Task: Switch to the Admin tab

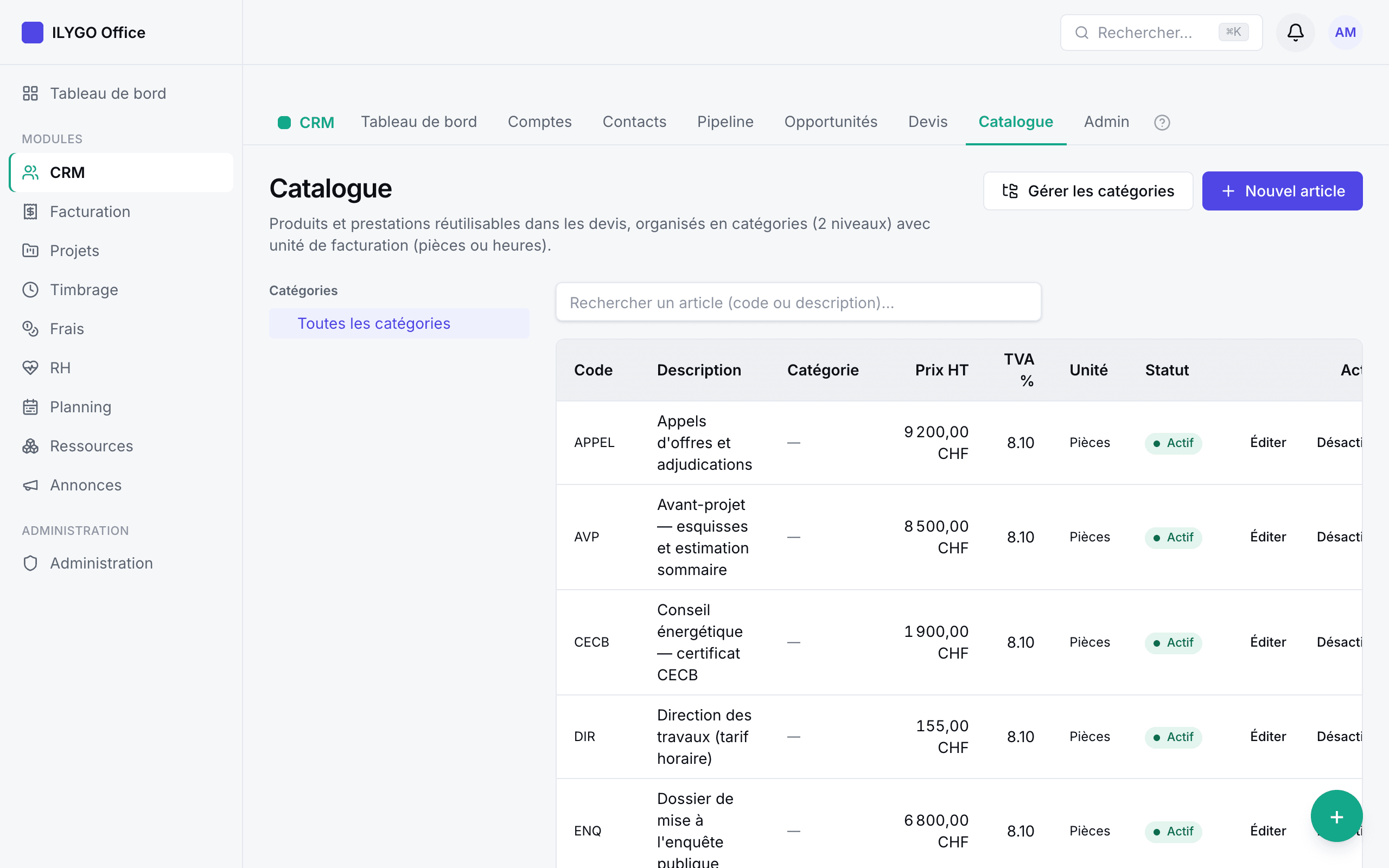Action: point(1106,122)
